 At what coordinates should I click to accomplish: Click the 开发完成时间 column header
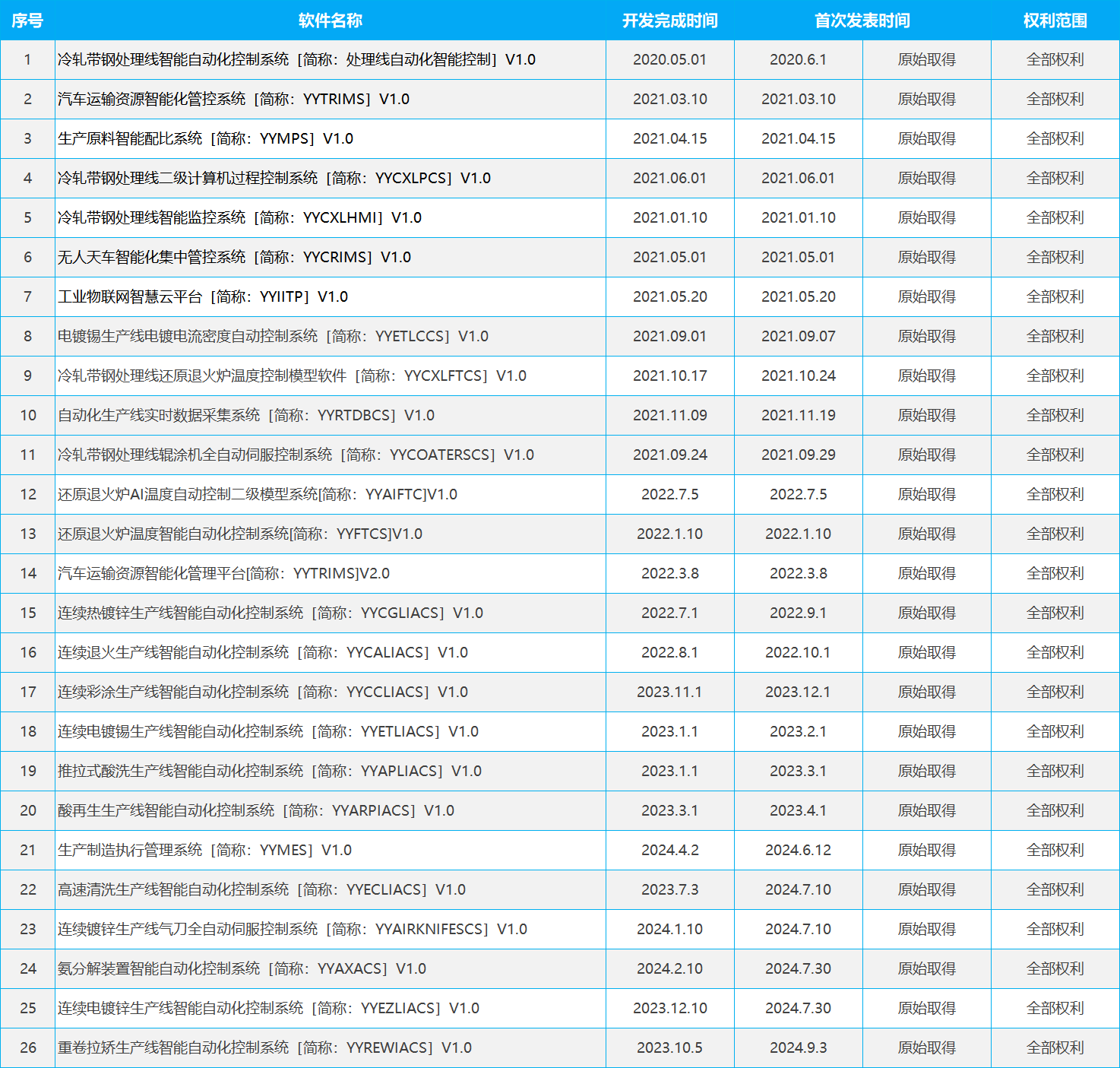click(670, 21)
